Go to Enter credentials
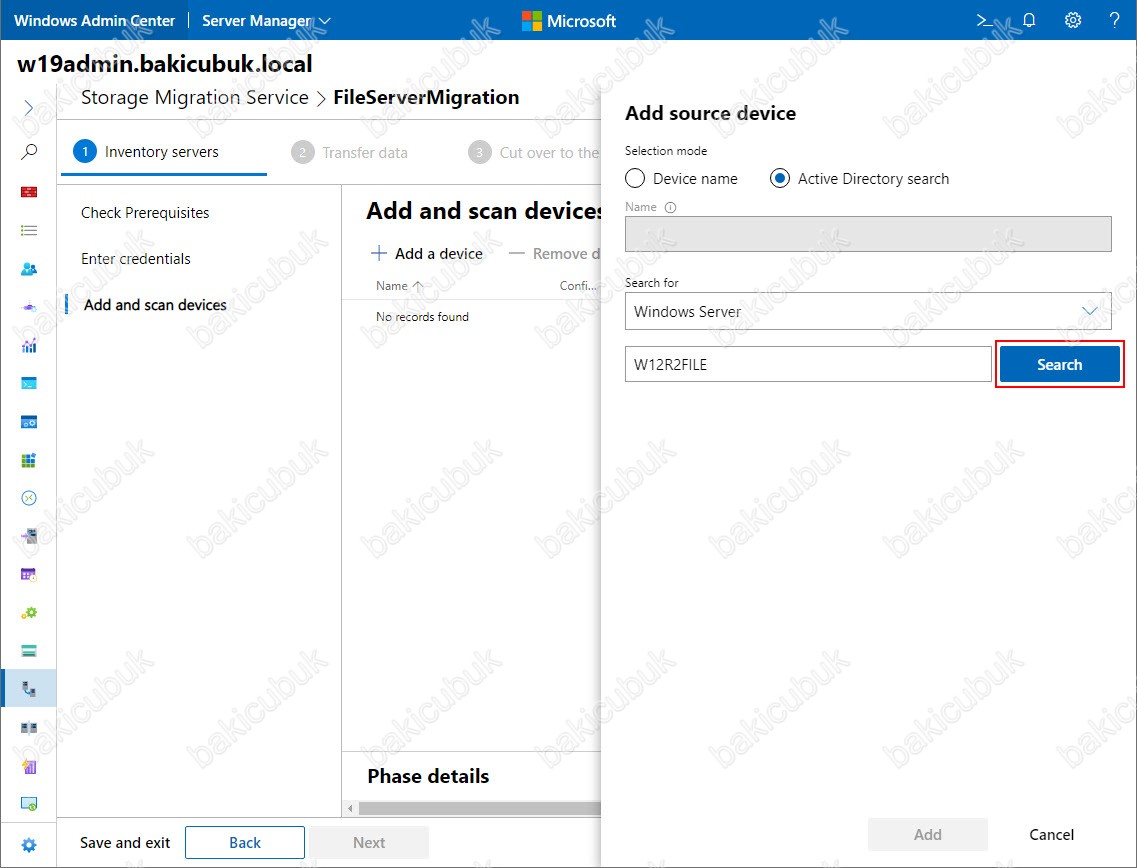This screenshot has width=1137, height=868. [136, 259]
